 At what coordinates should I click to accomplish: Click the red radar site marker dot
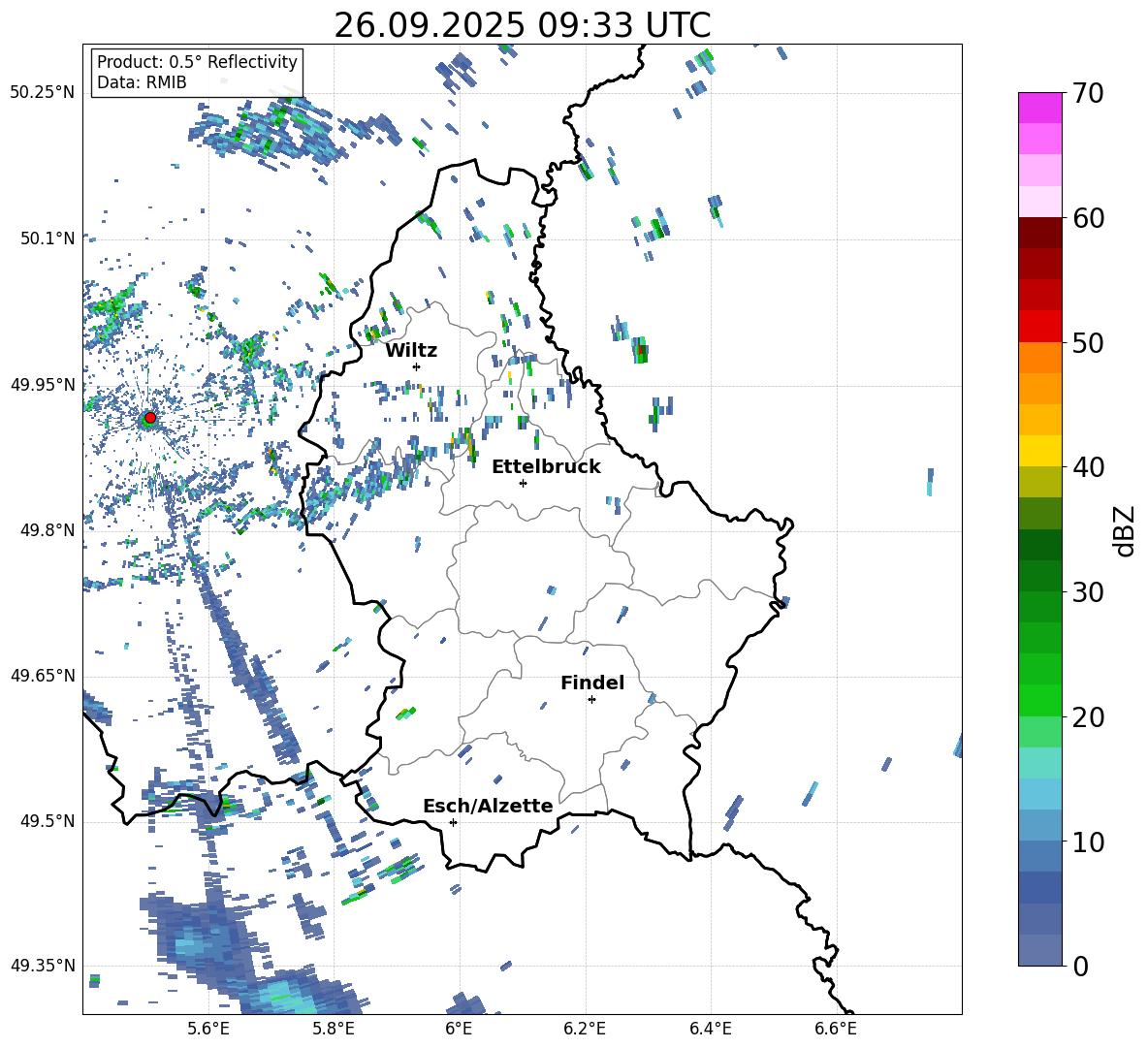[x=150, y=418]
